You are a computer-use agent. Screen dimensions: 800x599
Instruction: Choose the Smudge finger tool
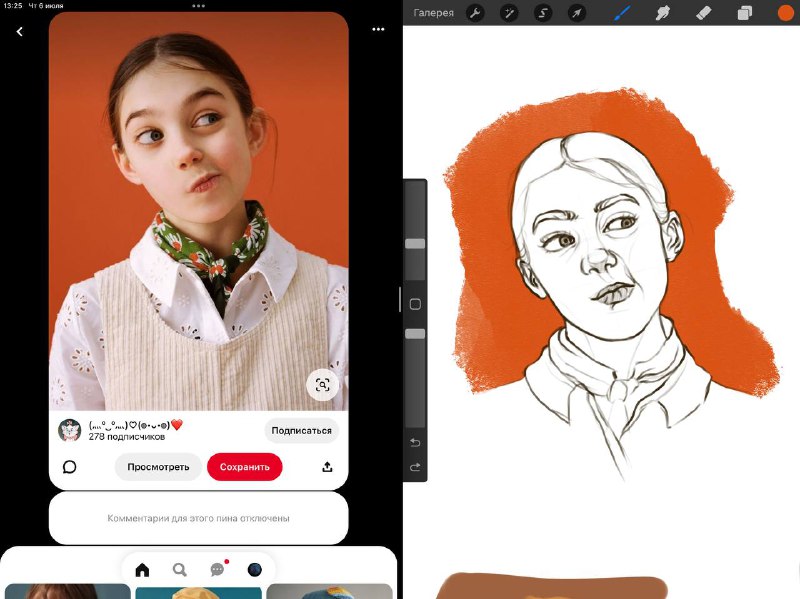click(x=662, y=13)
